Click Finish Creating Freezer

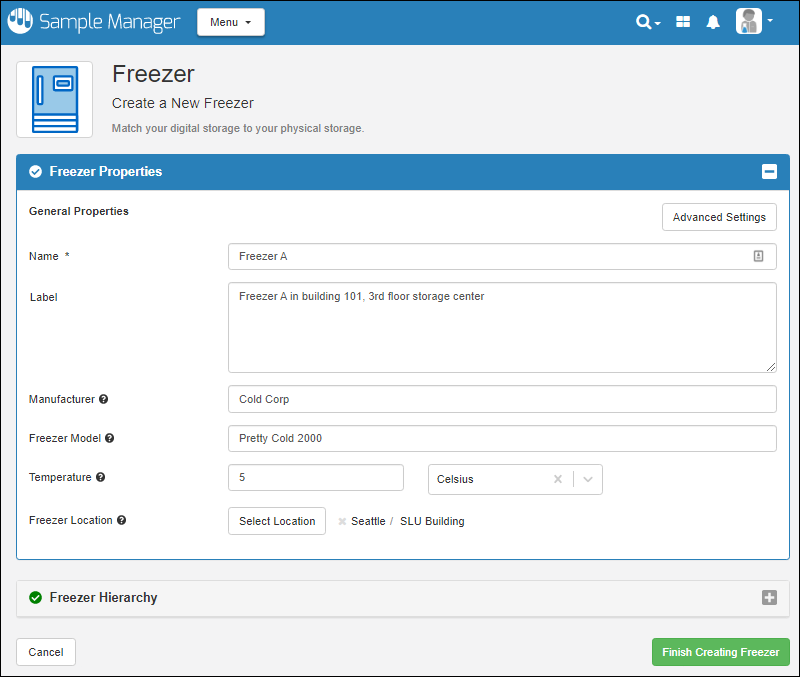(720, 652)
